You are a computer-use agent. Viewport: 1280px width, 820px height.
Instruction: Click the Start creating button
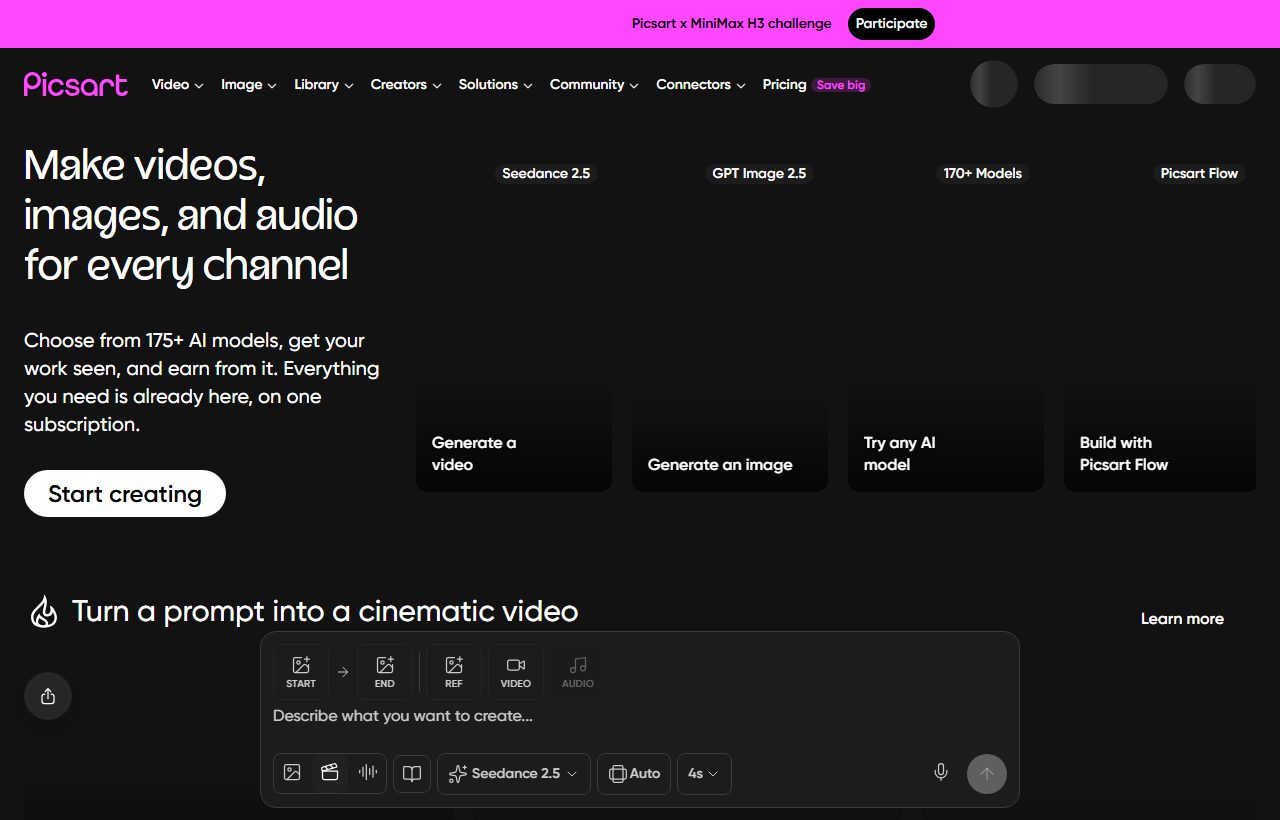click(x=125, y=494)
